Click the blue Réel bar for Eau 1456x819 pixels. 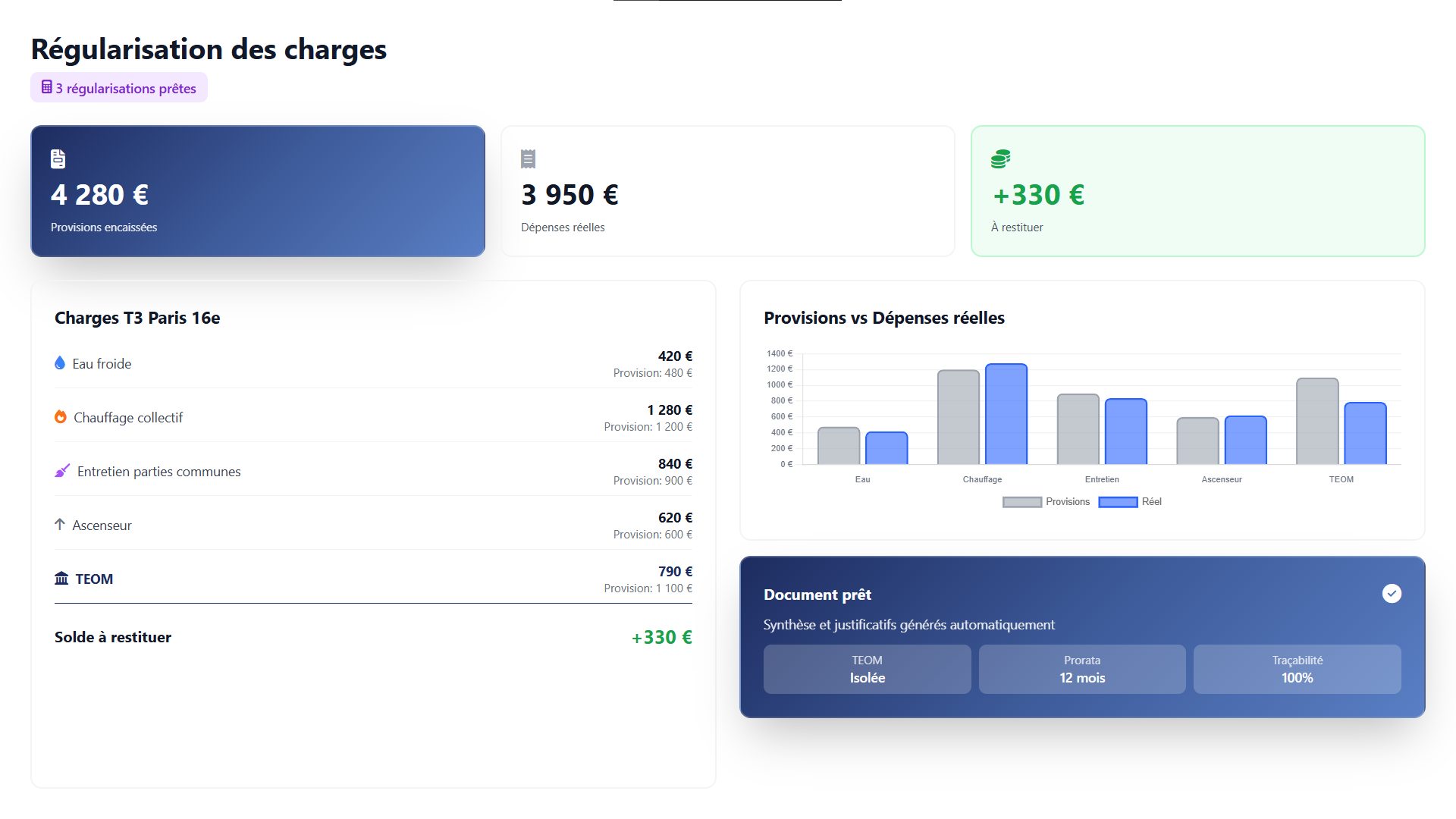(886, 448)
